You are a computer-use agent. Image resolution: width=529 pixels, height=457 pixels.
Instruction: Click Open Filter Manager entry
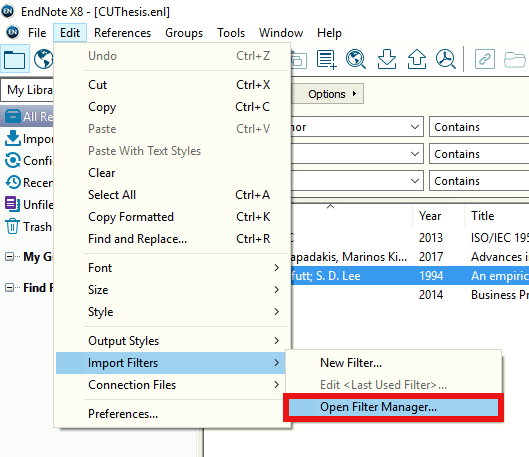click(393, 407)
